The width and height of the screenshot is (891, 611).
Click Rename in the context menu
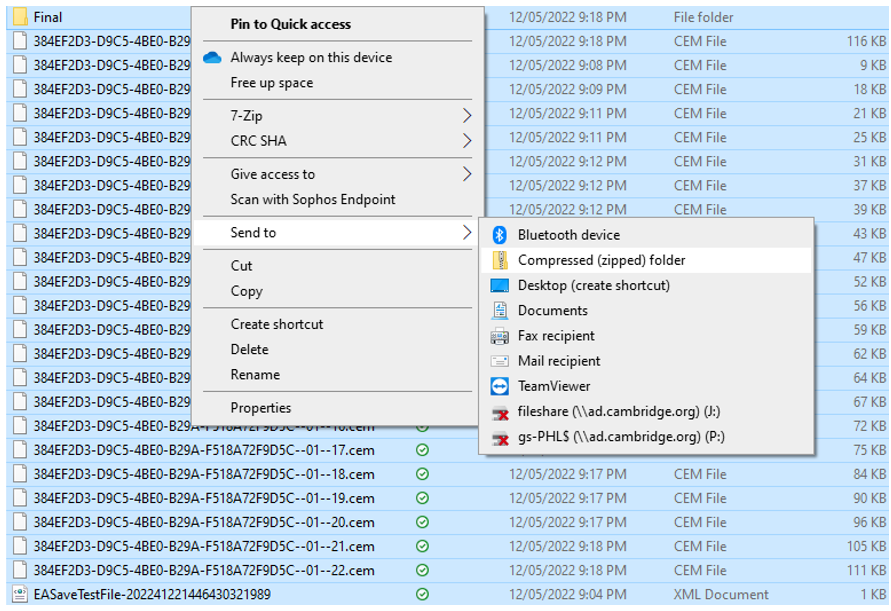[255, 375]
